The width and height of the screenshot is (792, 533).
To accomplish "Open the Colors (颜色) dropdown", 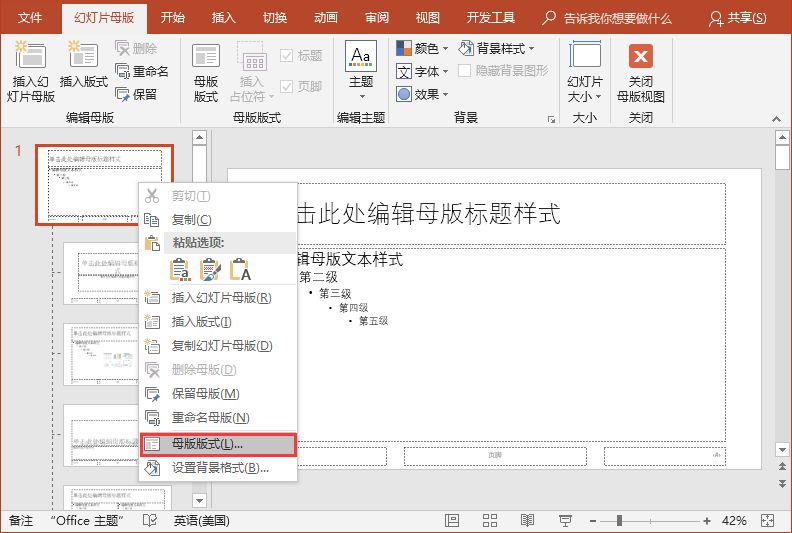I will pos(422,49).
